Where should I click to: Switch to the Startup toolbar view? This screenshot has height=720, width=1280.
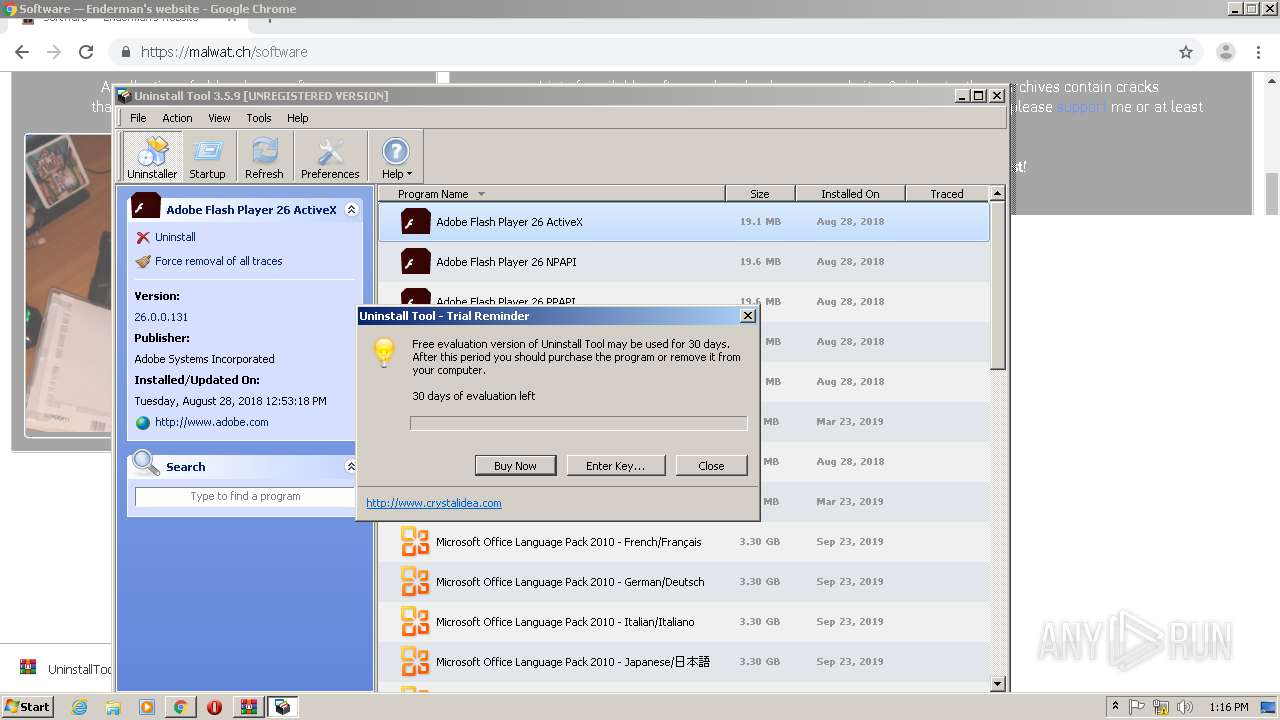click(207, 157)
